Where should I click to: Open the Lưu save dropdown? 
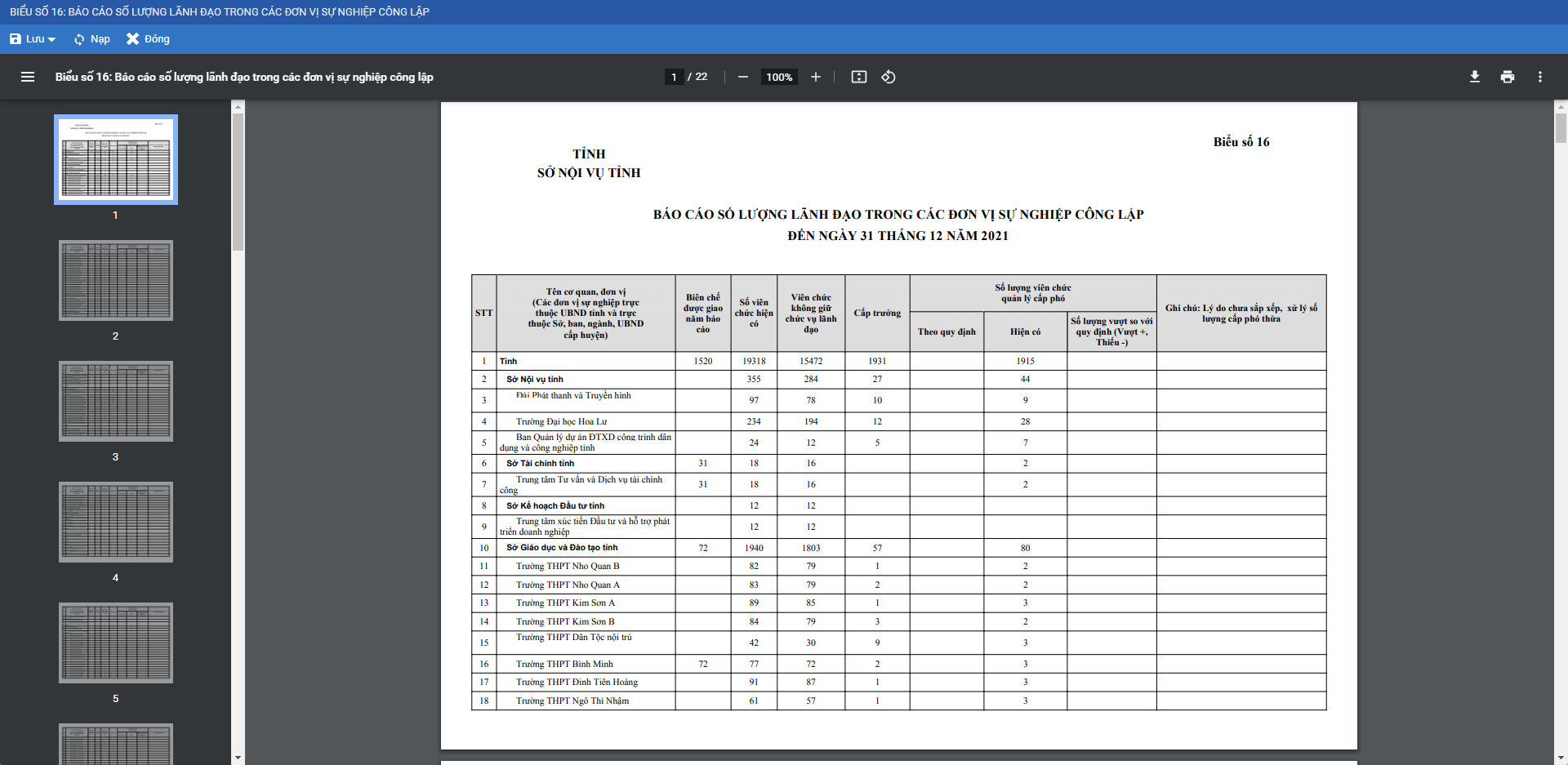coord(33,39)
